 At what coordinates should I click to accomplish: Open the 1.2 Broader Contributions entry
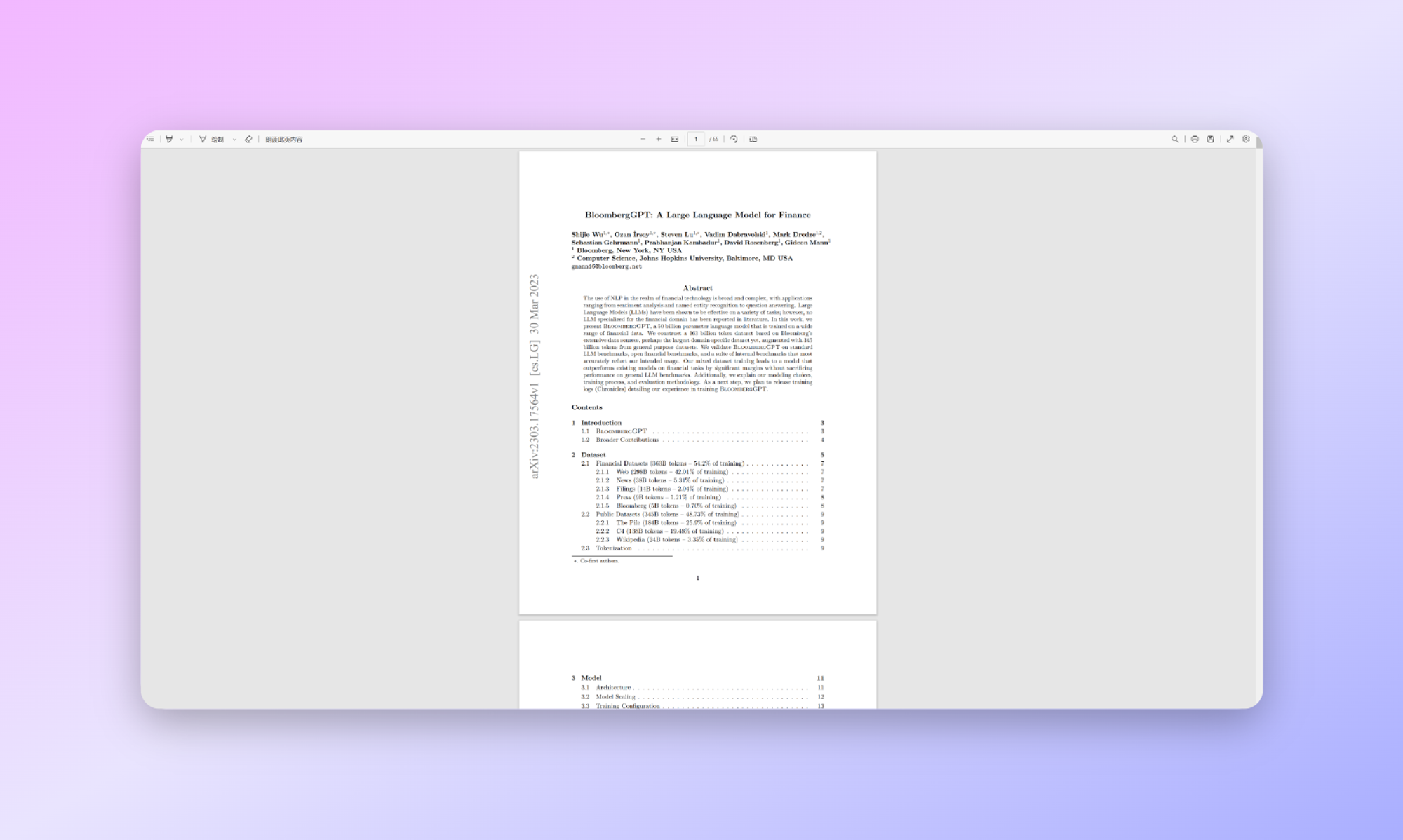pyautogui.click(x=702, y=440)
